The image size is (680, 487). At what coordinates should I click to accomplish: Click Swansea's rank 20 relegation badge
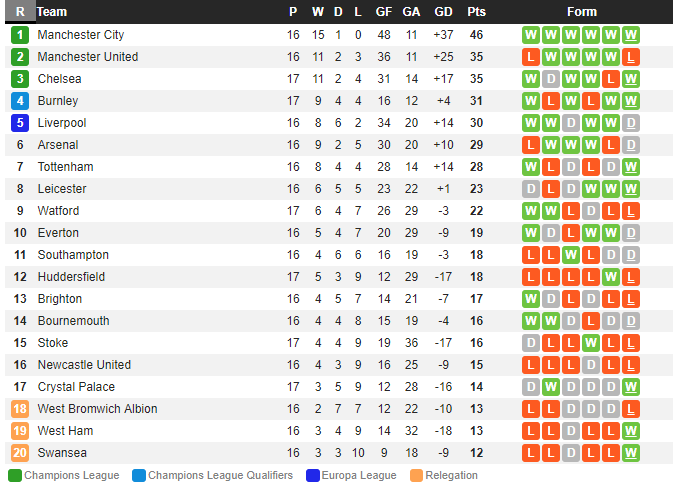20,453
